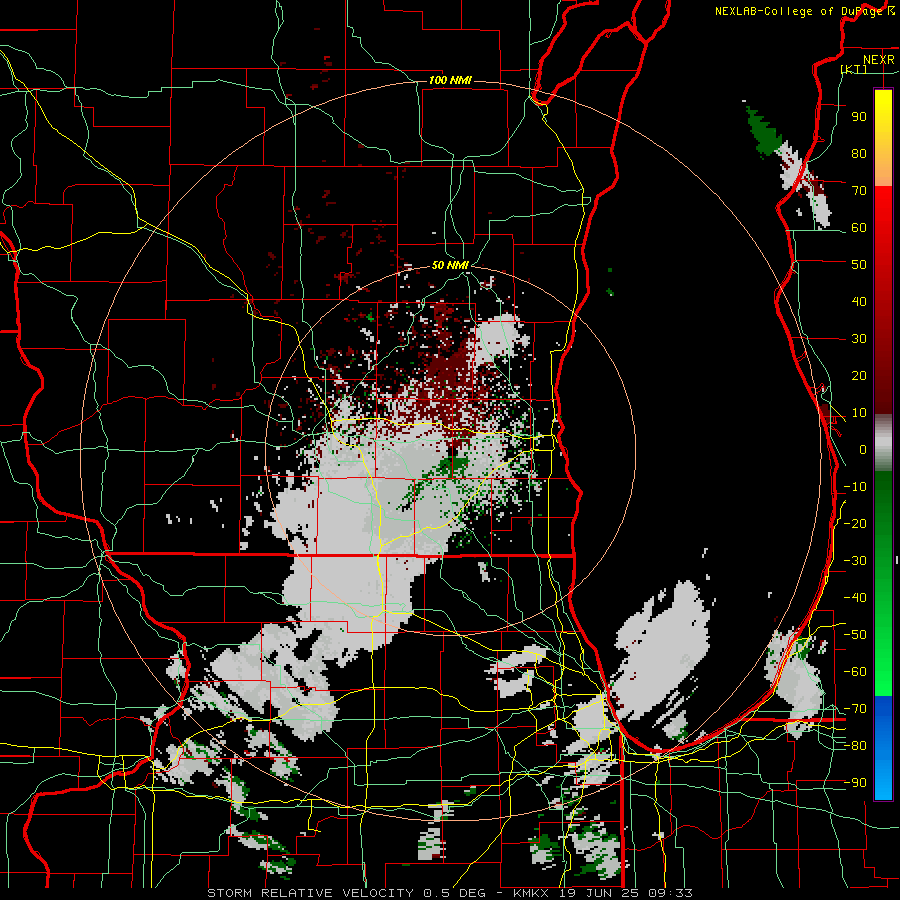
Task: Click the 30 velocity scale value
Action: click(859, 339)
